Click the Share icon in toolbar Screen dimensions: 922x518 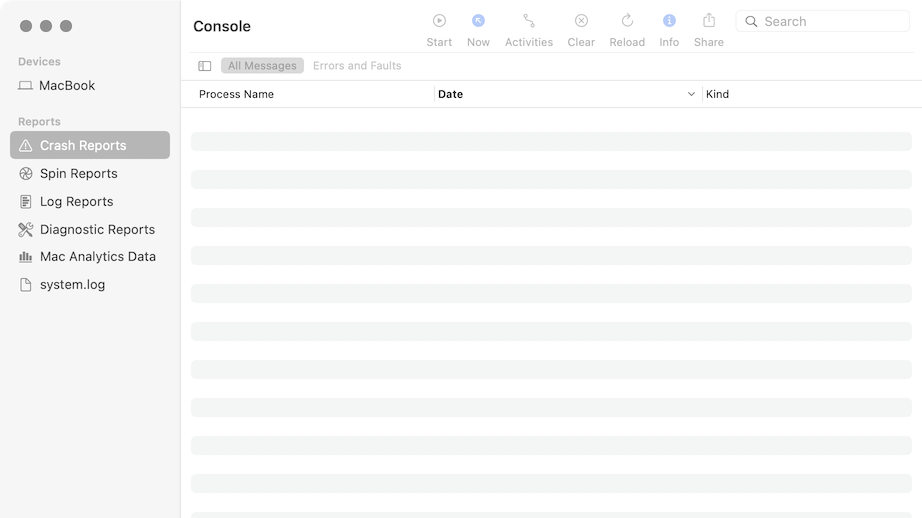pos(709,21)
